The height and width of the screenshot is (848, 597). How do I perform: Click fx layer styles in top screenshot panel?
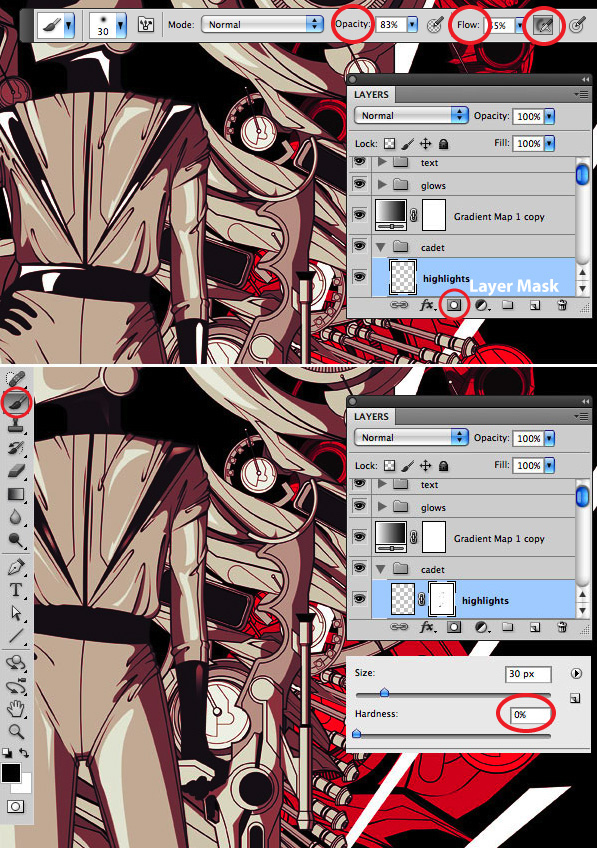coord(427,305)
